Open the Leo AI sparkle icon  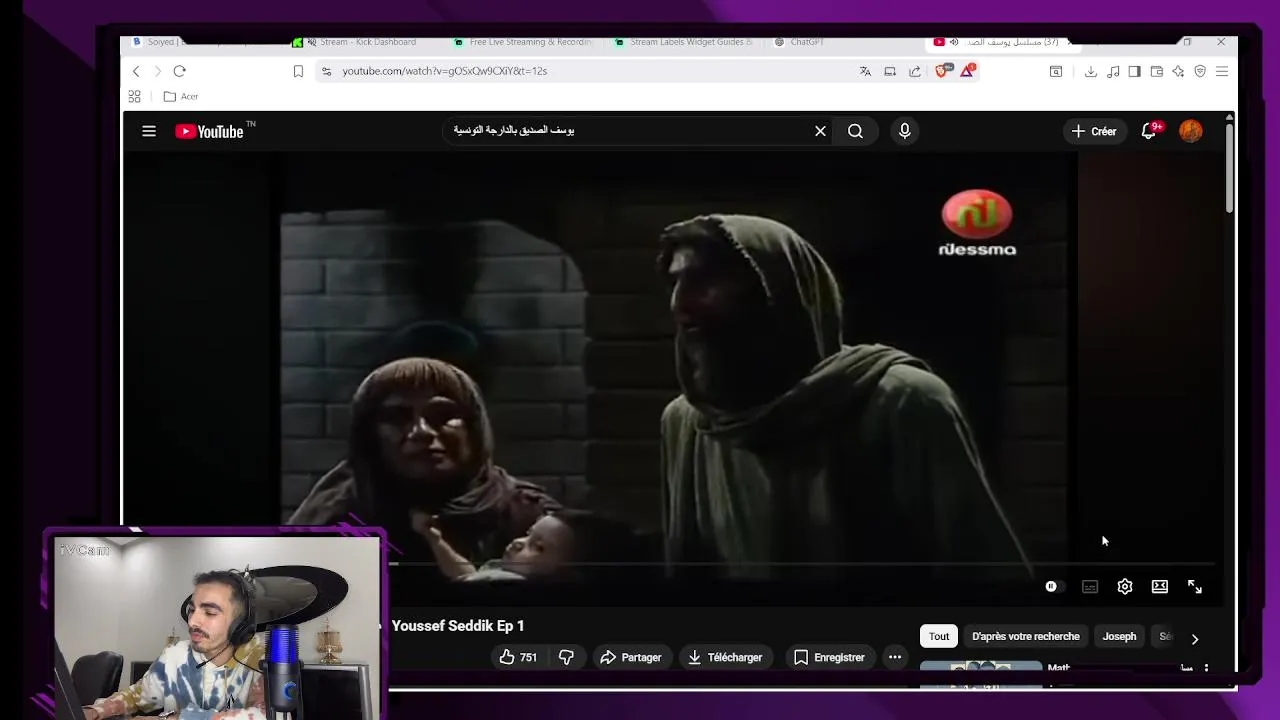click(x=1178, y=71)
